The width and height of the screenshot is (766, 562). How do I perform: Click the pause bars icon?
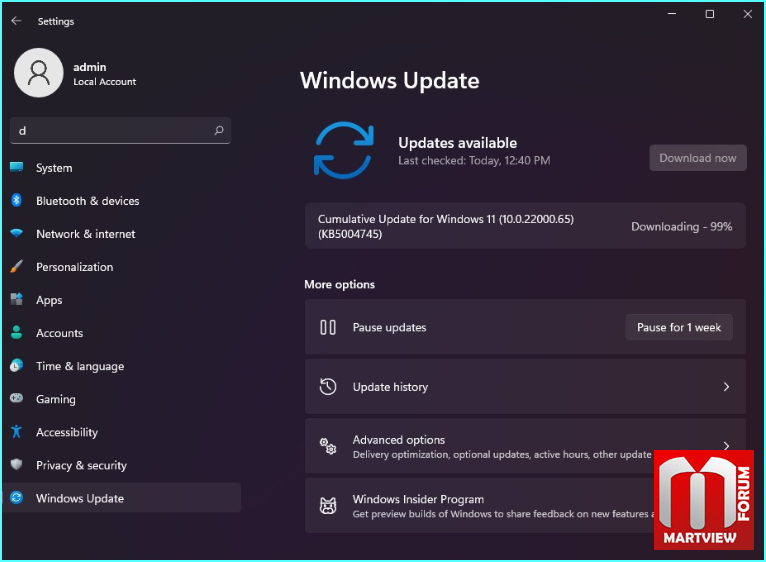pyautogui.click(x=328, y=327)
